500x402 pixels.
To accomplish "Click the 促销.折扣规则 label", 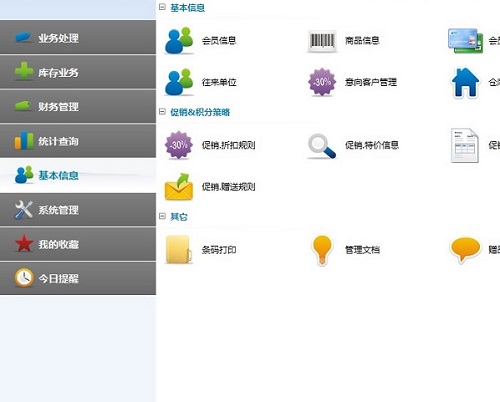I will point(228,145).
